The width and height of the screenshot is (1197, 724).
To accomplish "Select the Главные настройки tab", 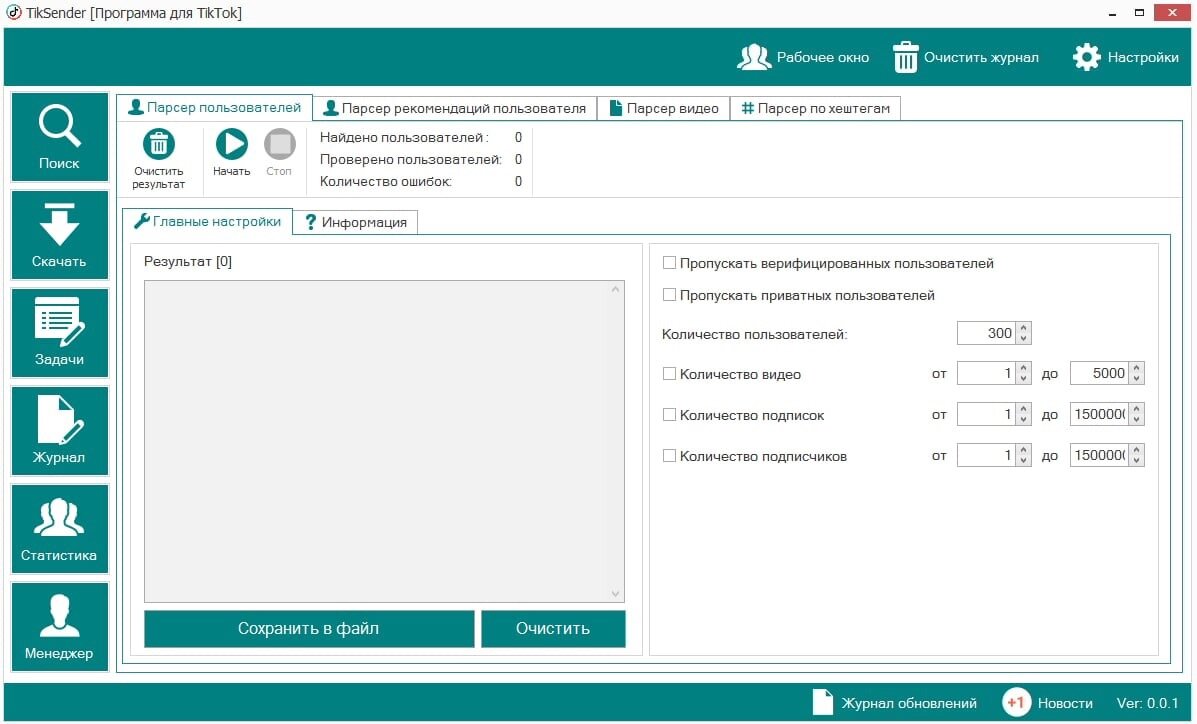I will [208, 221].
